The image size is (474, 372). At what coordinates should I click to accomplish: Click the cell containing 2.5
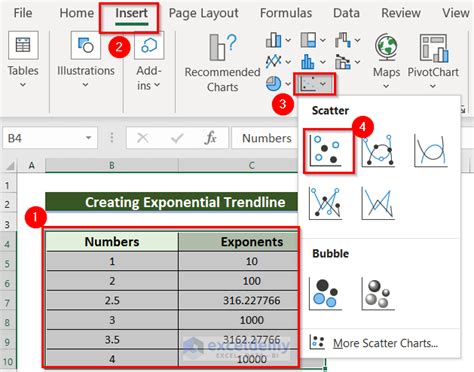pyautogui.click(x=112, y=300)
